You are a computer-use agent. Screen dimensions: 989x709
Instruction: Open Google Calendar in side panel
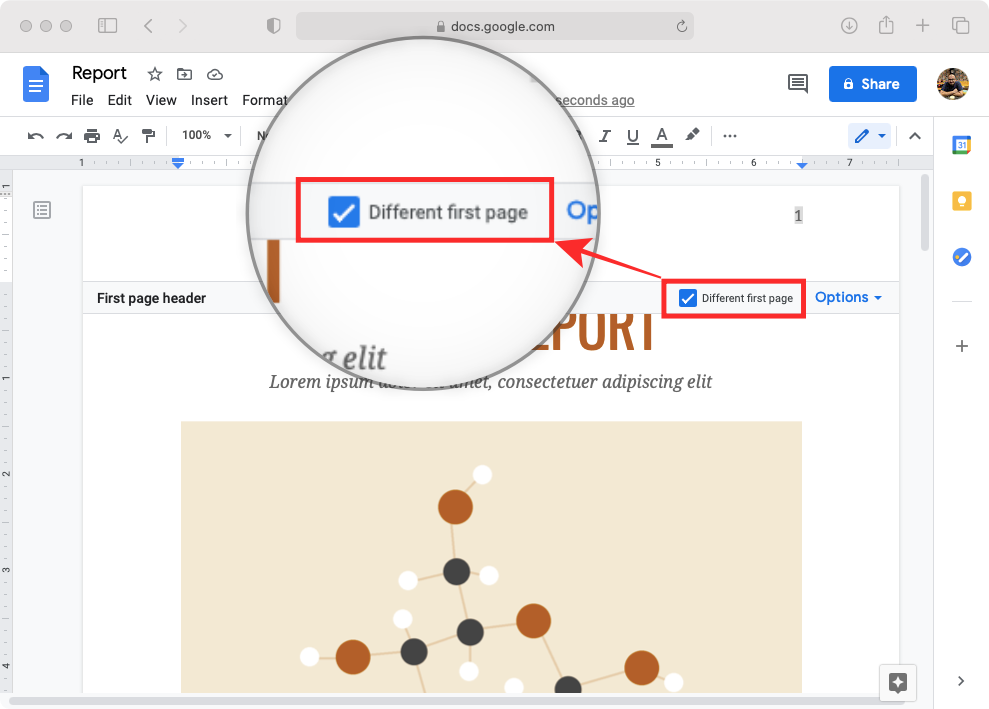(x=961, y=145)
